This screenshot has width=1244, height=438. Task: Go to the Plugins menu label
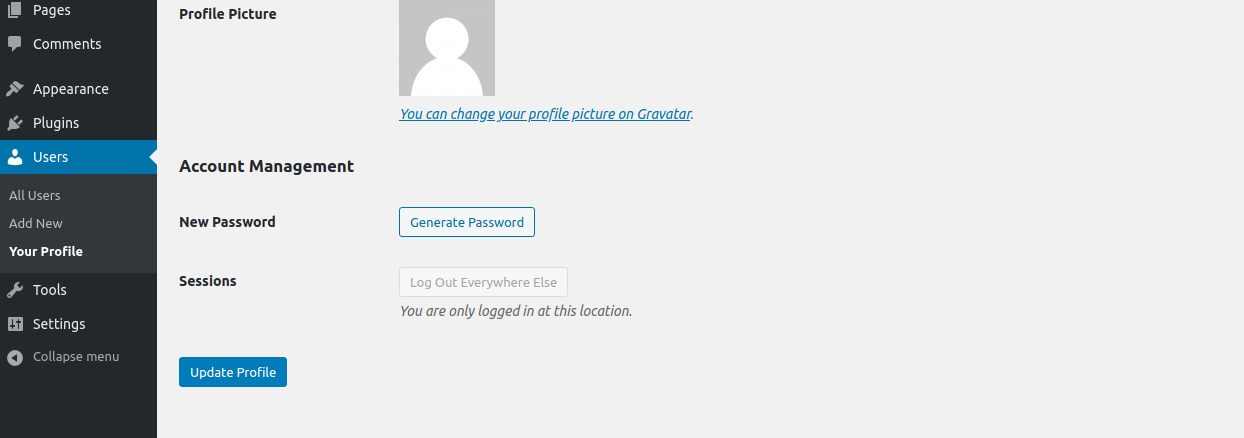click(x=56, y=123)
